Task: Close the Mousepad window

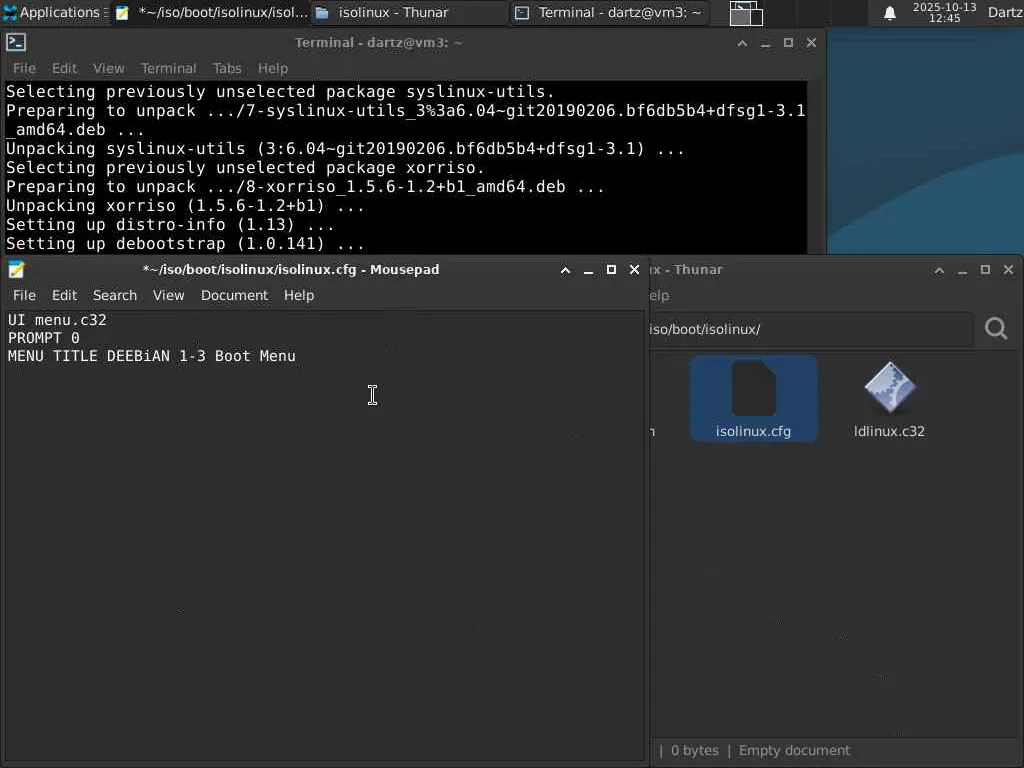Action: coord(634,270)
